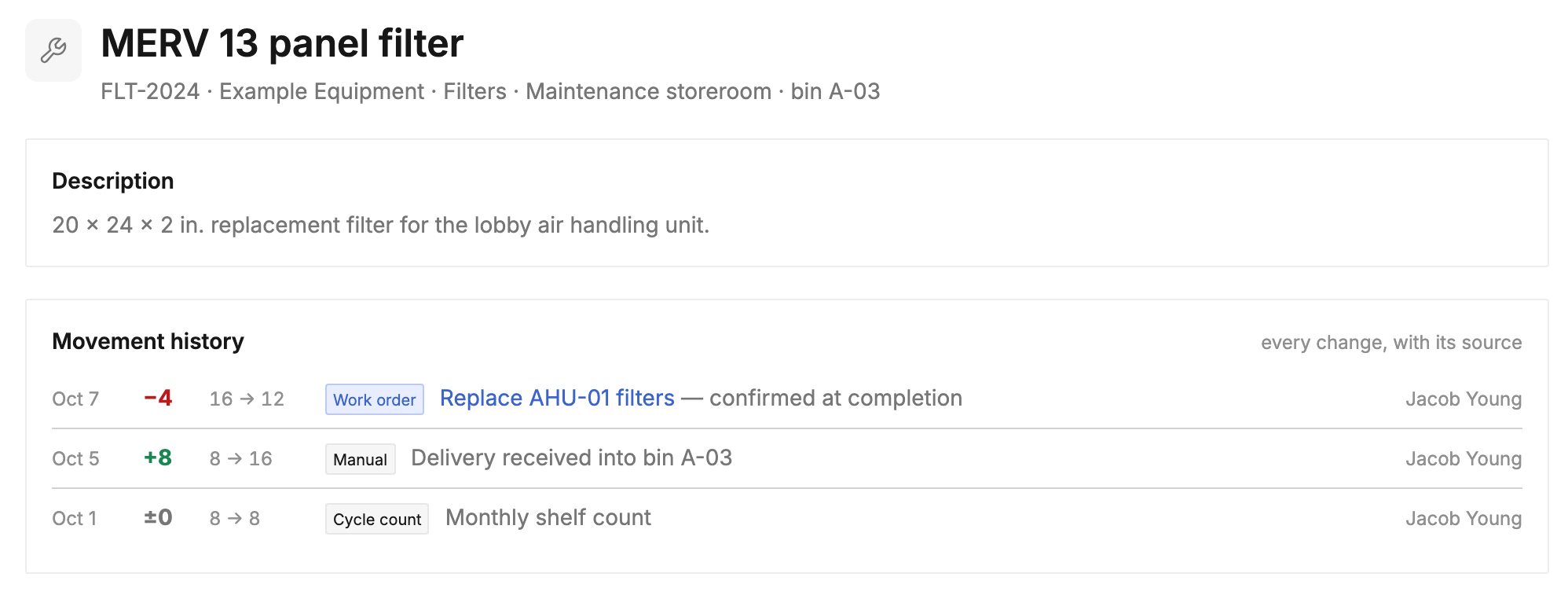Select the ±0 quantity change
The image size is (1568, 599).
158,518
